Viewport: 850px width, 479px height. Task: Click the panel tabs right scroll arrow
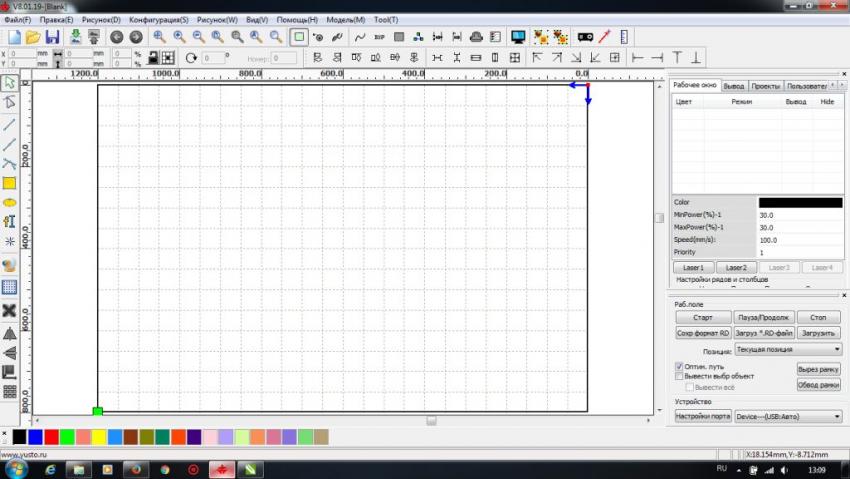click(x=843, y=86)
